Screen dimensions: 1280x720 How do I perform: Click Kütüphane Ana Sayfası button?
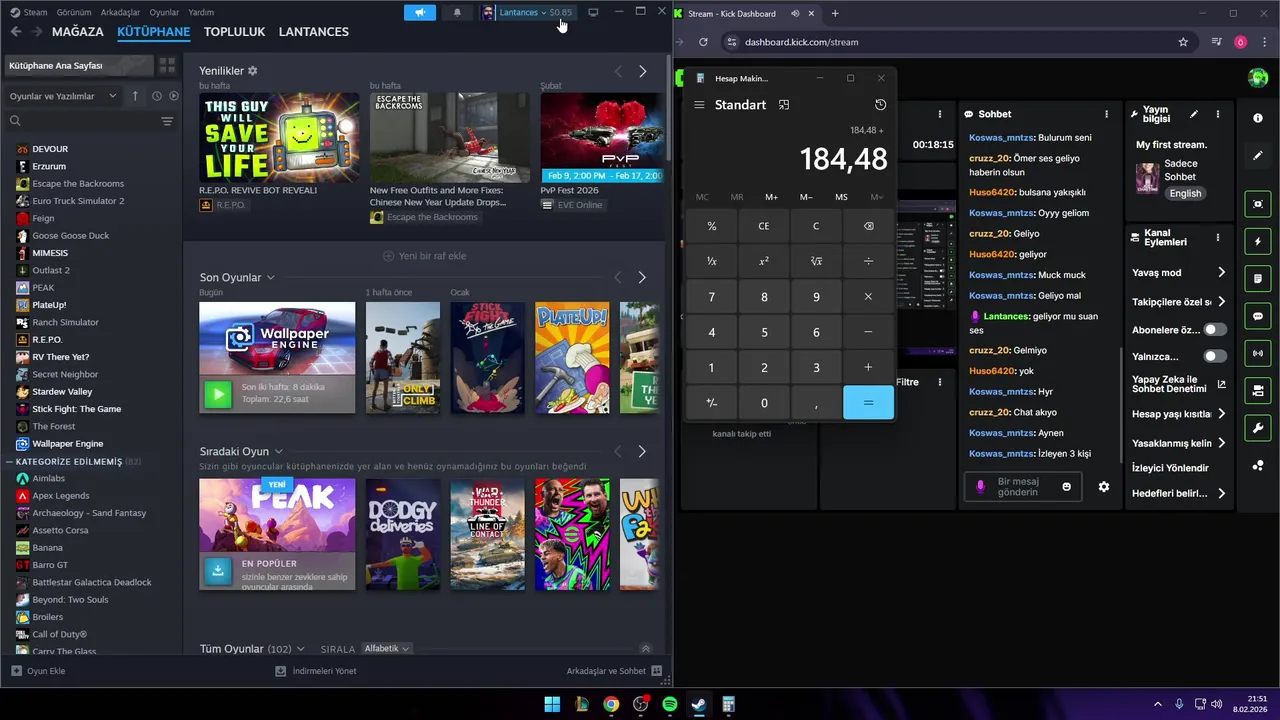[78, 65]
